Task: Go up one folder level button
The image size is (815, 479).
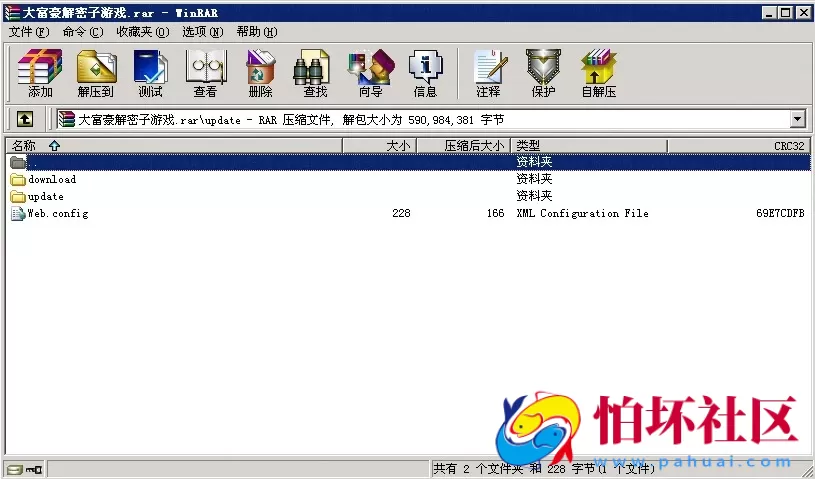Action: 25,120
